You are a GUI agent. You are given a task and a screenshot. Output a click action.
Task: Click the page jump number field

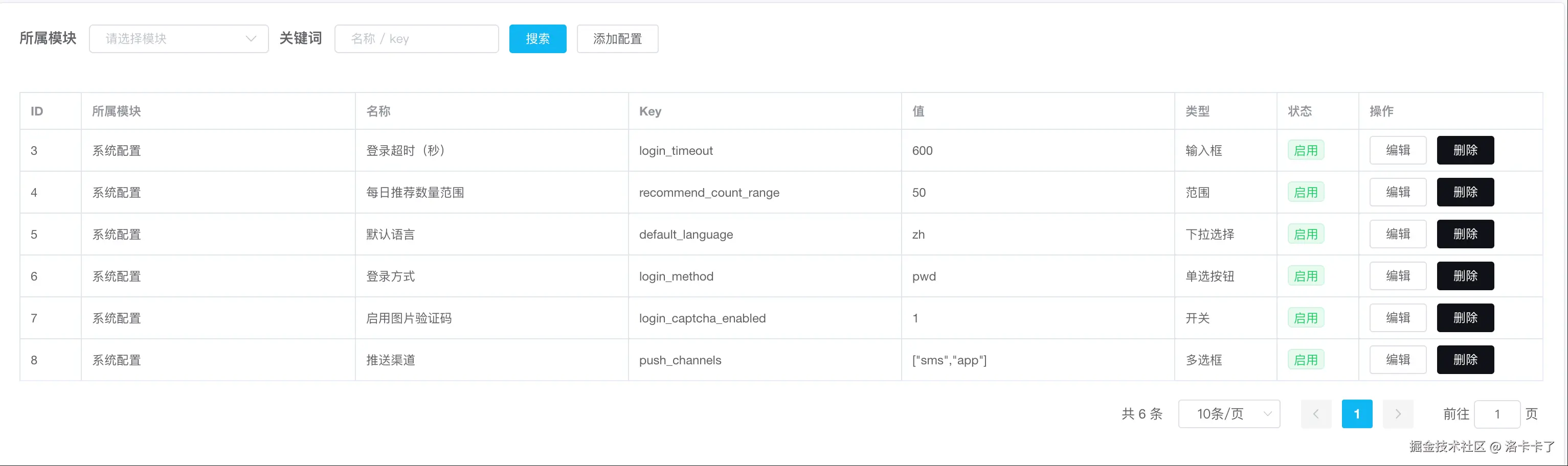click(x=1497, y=414)
